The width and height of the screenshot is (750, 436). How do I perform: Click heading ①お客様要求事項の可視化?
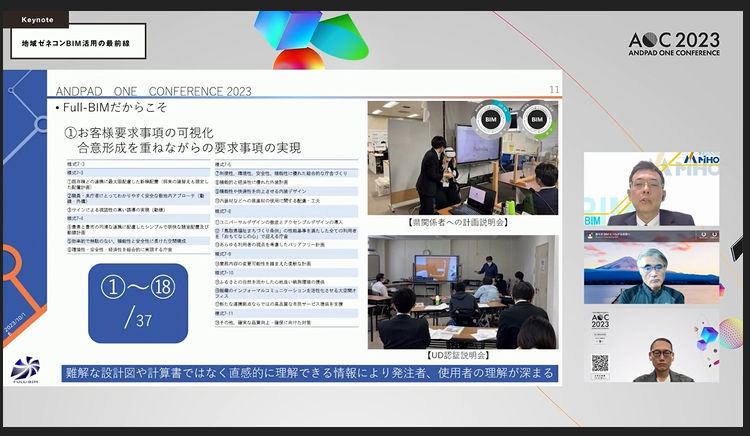139,132
